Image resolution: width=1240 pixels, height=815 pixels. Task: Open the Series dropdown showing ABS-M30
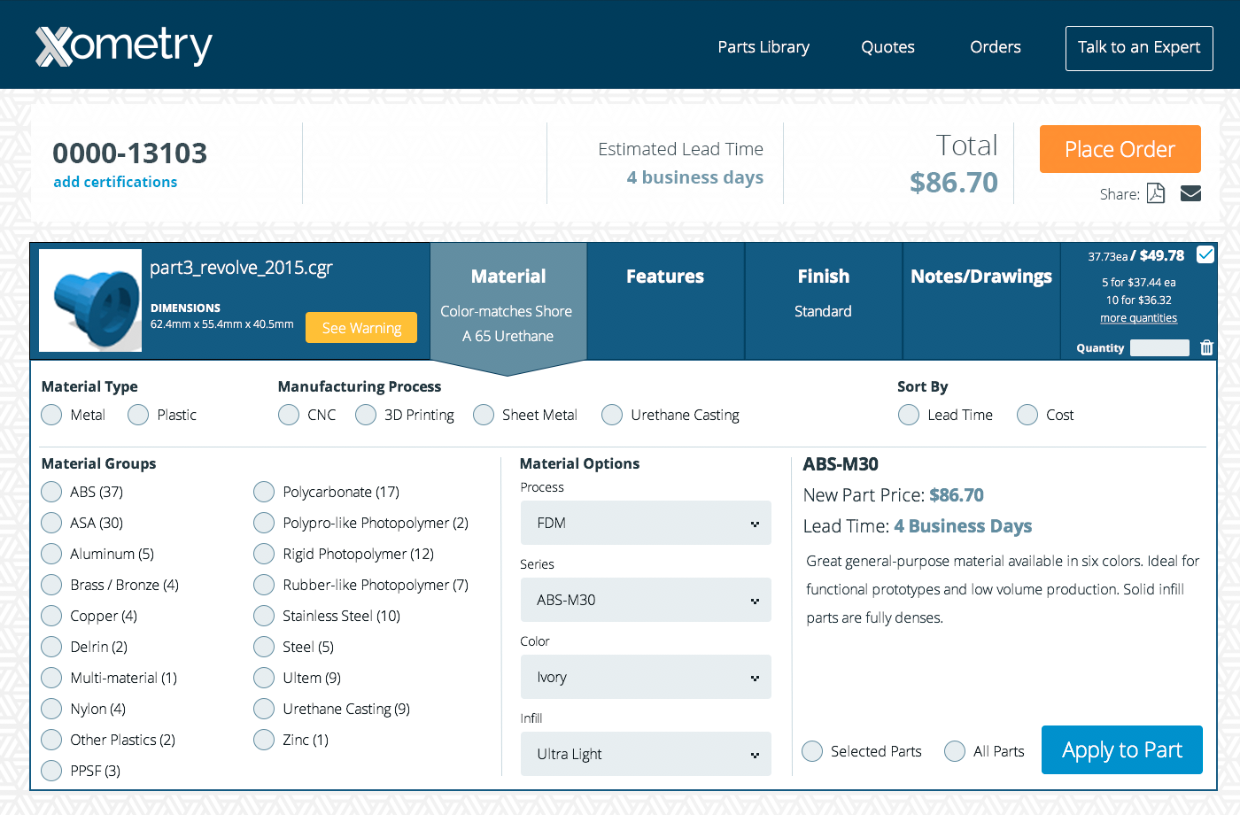pos(646,600)
